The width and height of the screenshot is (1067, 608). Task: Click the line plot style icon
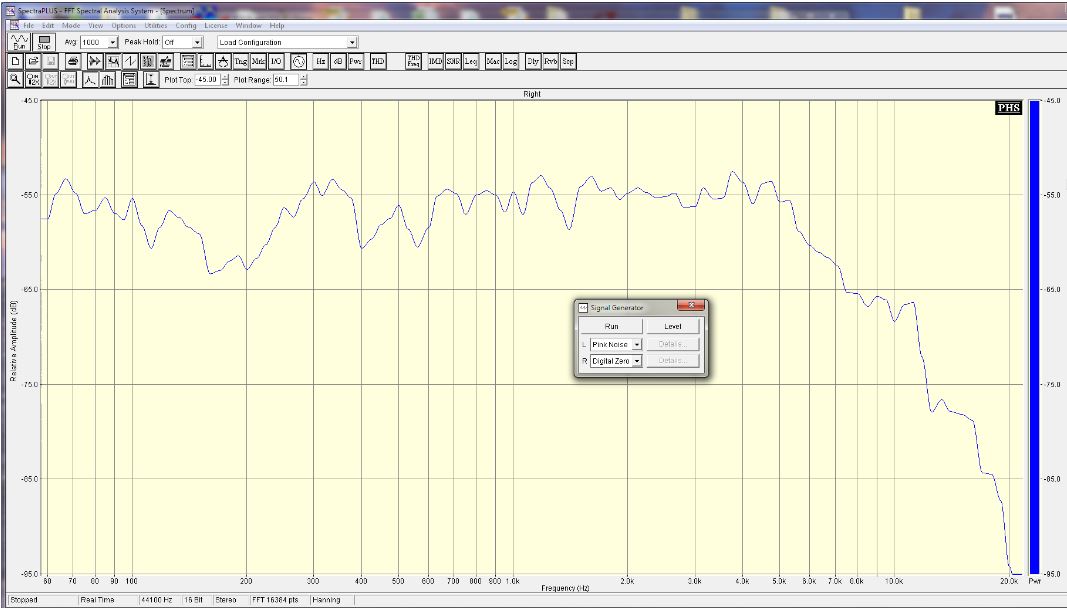tap(90, 80)
